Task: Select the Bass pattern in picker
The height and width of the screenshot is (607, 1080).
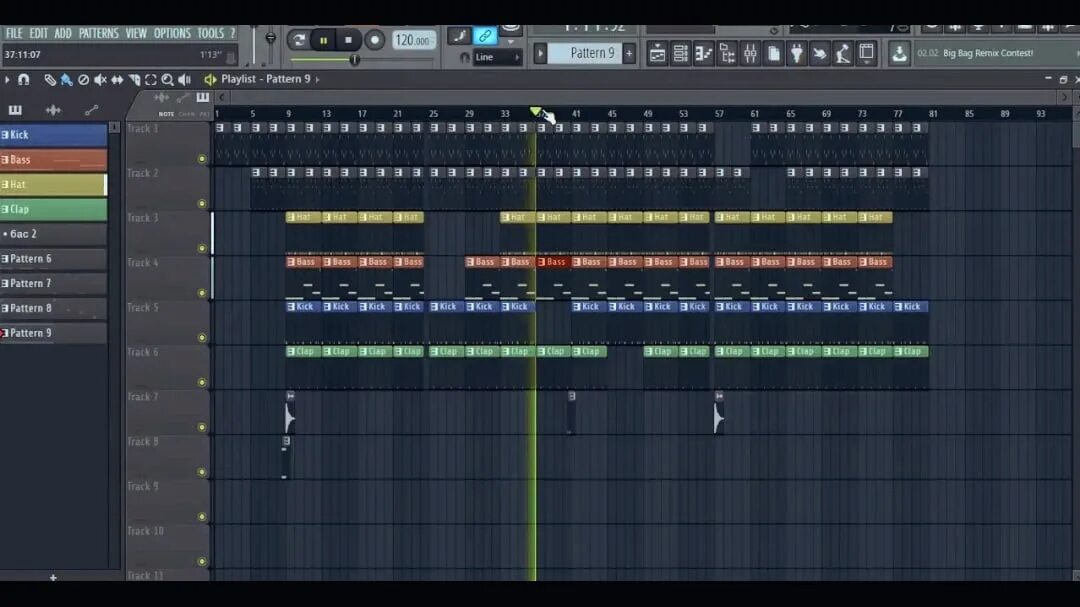Action: click(54, 160)
